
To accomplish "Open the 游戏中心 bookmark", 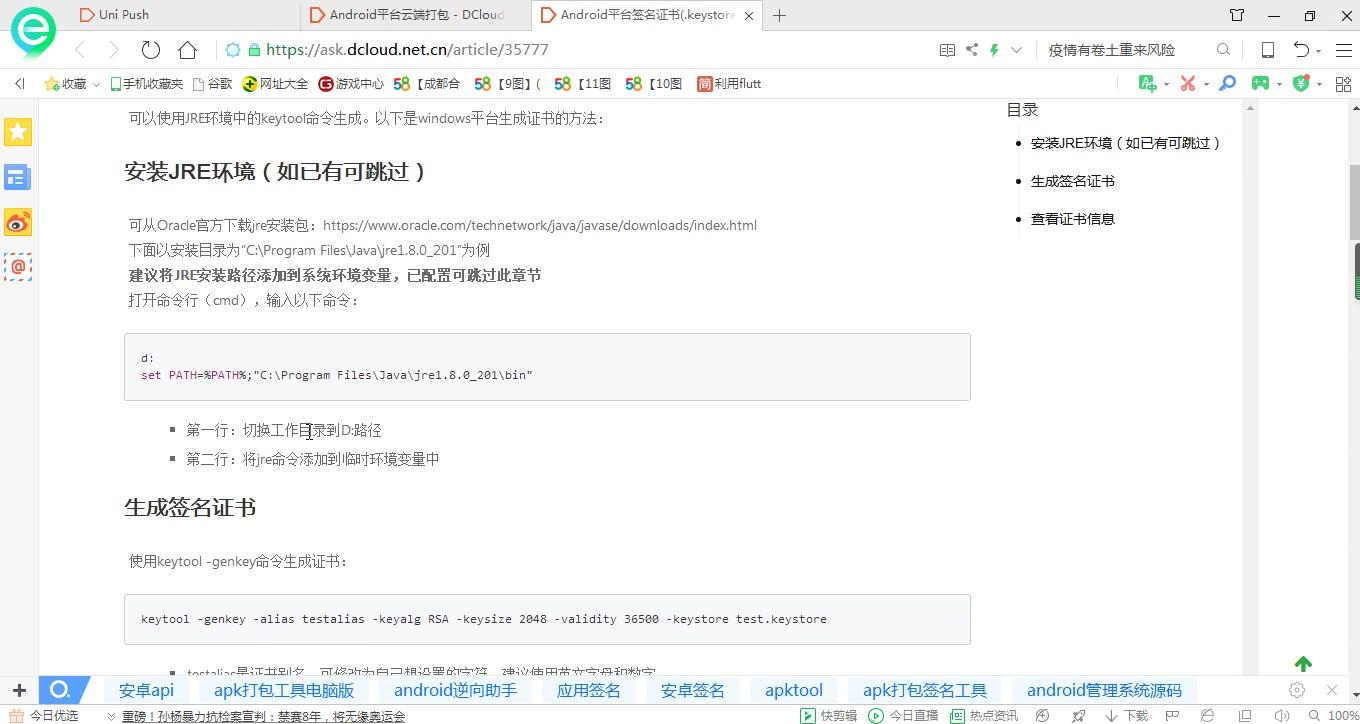I will [x=351, y=84].
